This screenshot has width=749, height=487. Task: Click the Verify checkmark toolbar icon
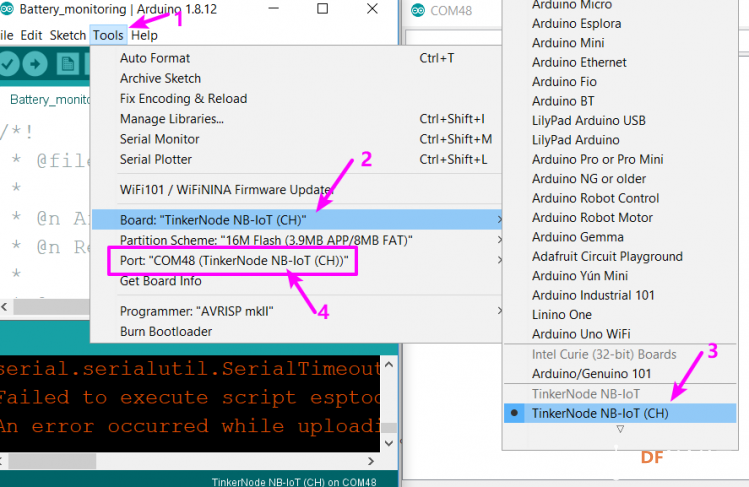click(8, 64)
